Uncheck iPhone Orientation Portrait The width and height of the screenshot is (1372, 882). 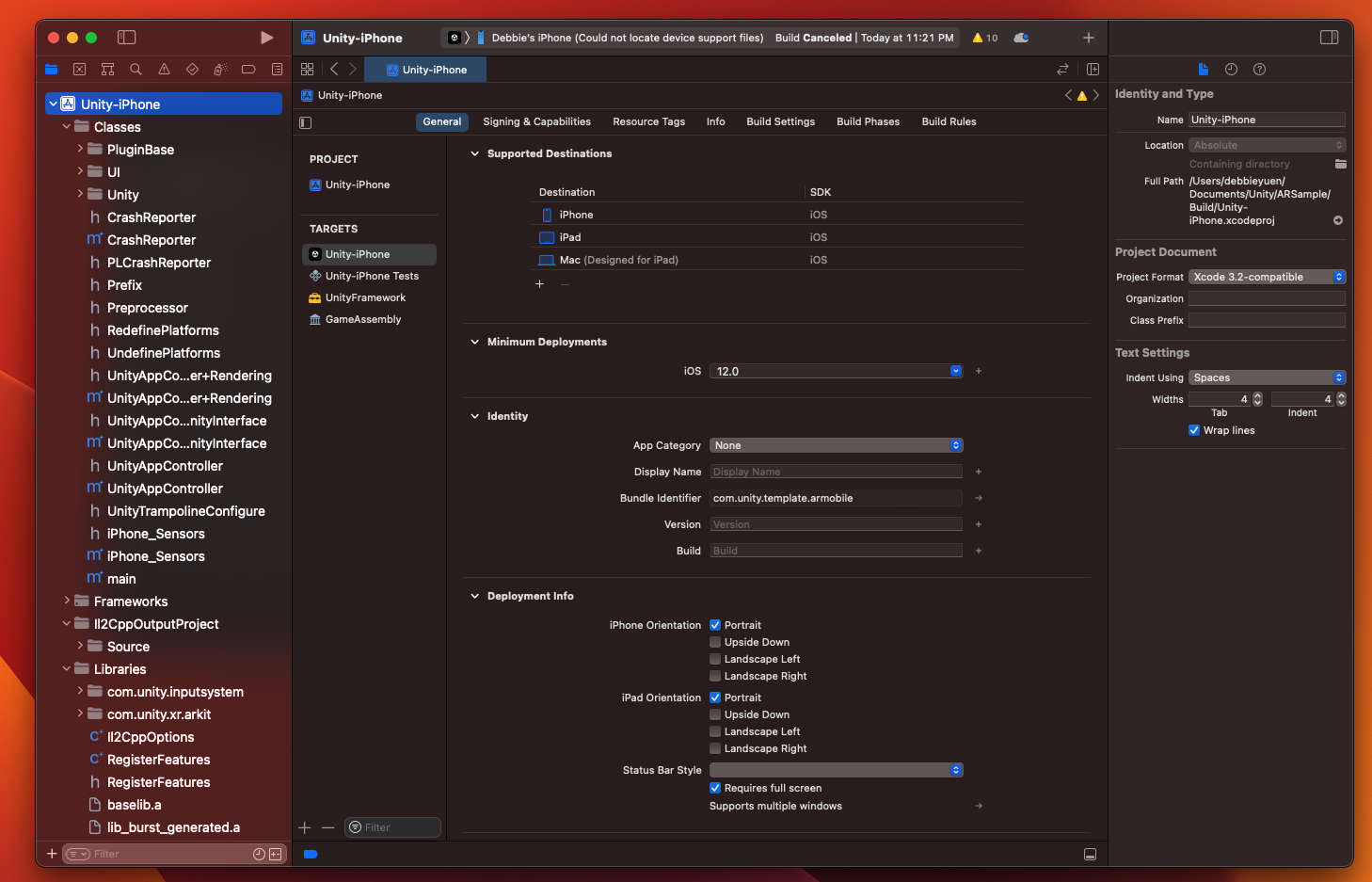(x=715, y=625)
